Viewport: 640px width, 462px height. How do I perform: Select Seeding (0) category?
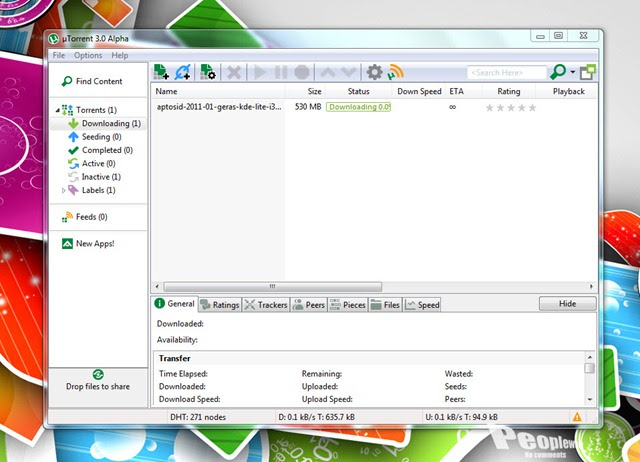95,137
